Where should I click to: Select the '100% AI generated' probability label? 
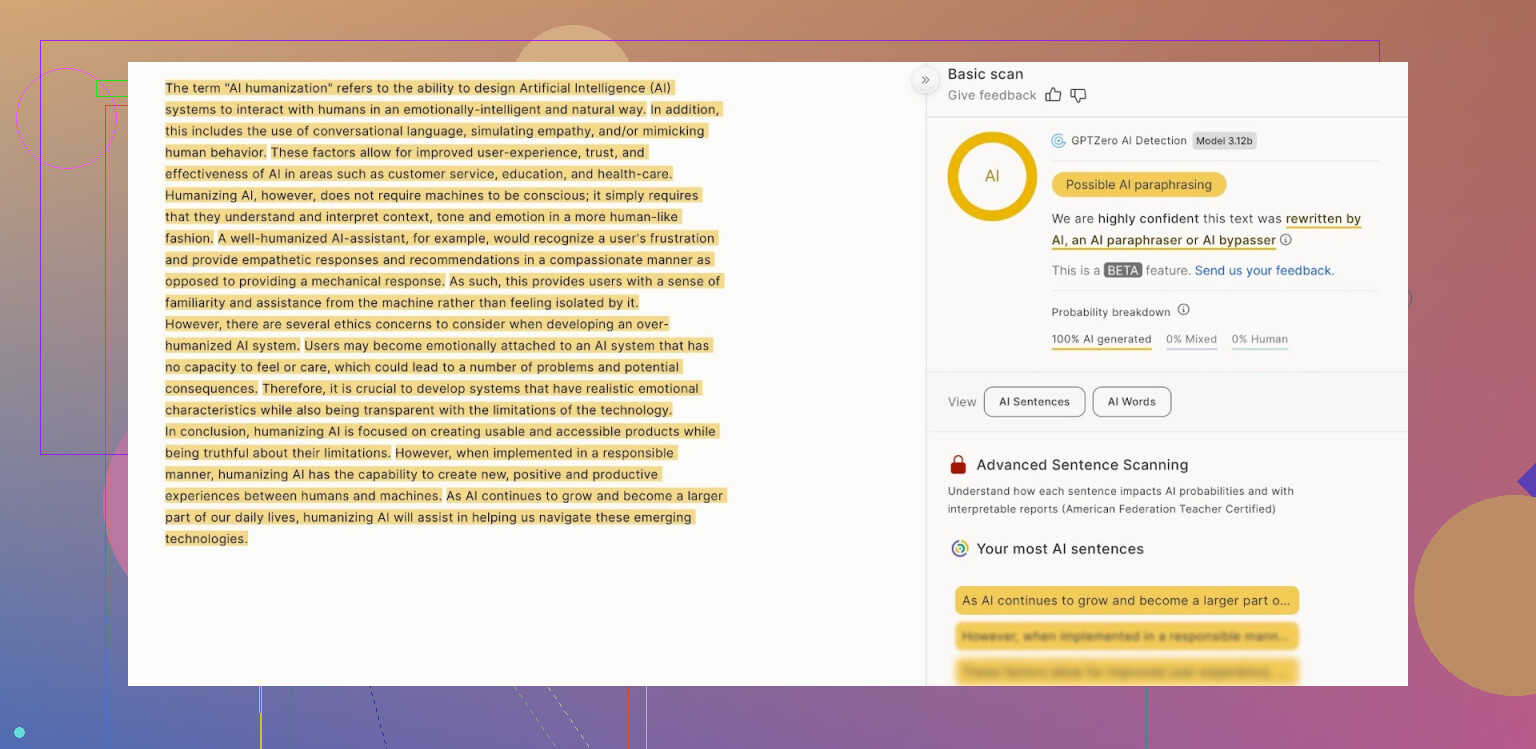tap(1101, 339)
